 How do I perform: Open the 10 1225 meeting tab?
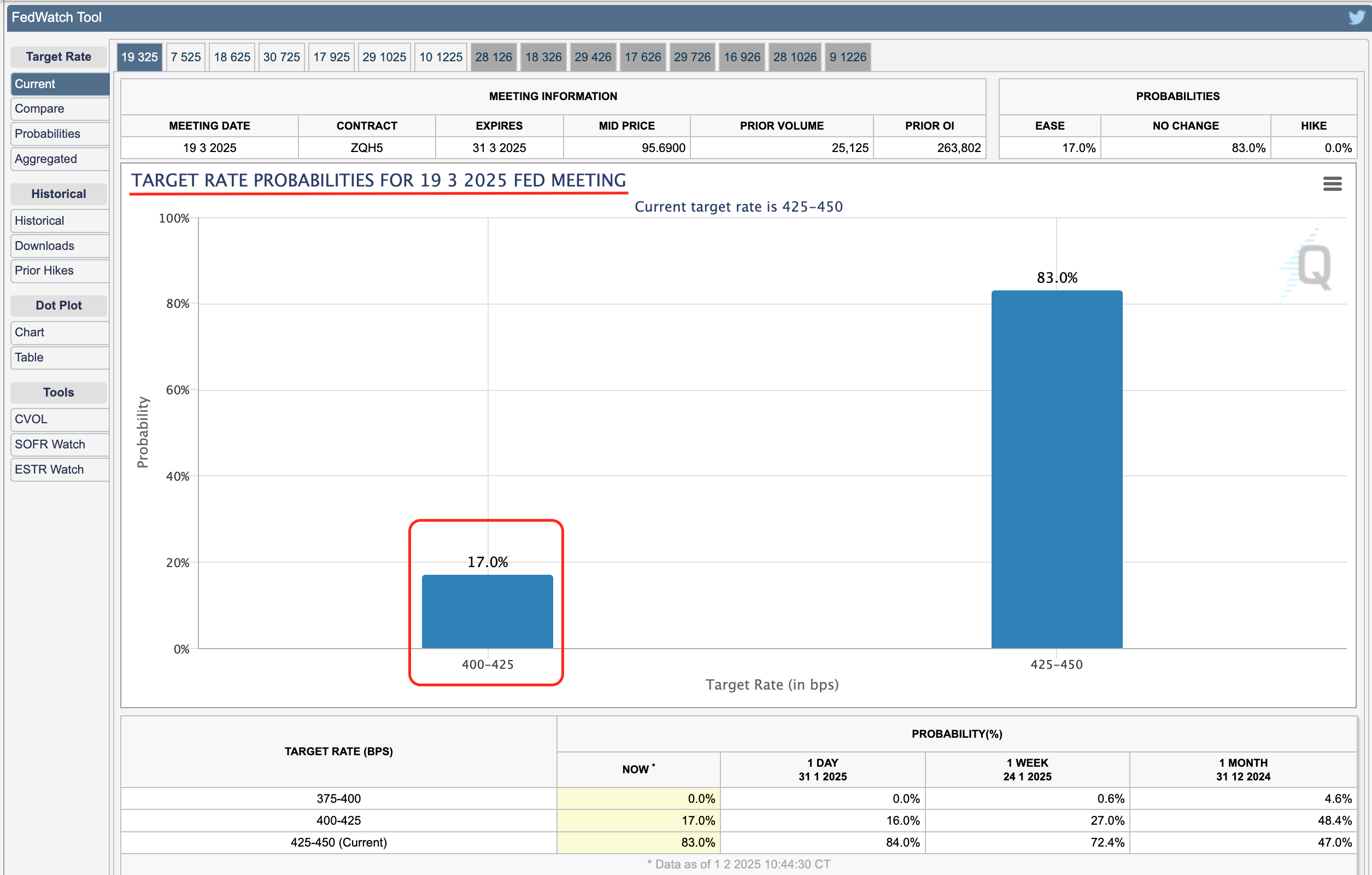tap(441, 57)
